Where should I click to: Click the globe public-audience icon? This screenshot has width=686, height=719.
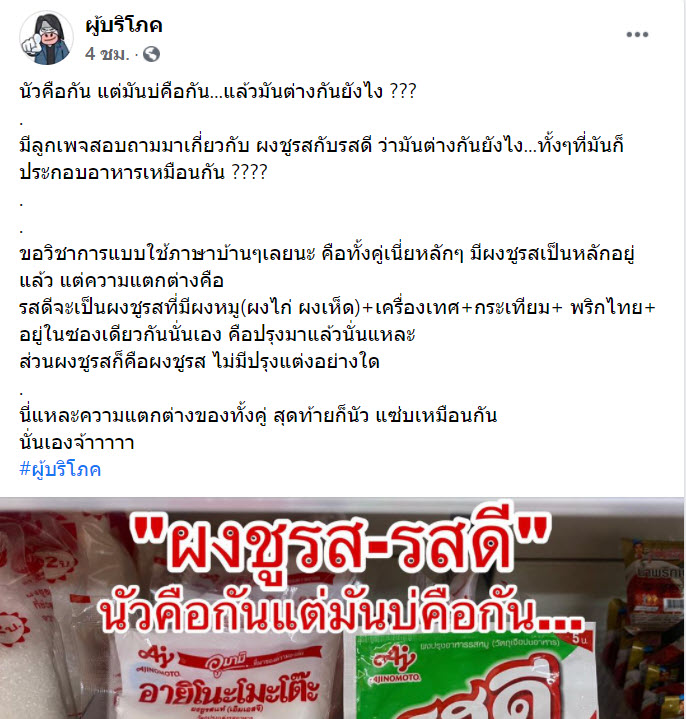tap(151, 55)
